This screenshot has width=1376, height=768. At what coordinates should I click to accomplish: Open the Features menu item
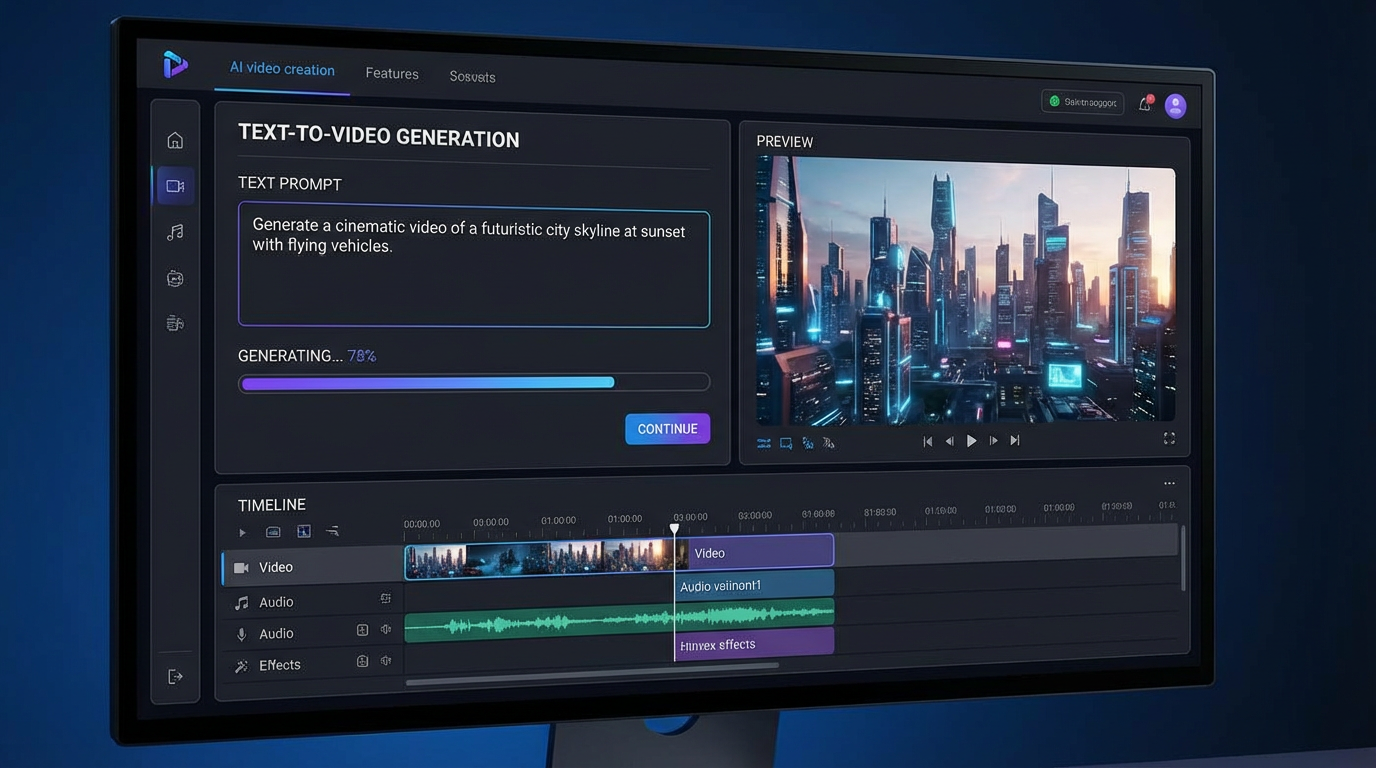[x=392, y=73]
